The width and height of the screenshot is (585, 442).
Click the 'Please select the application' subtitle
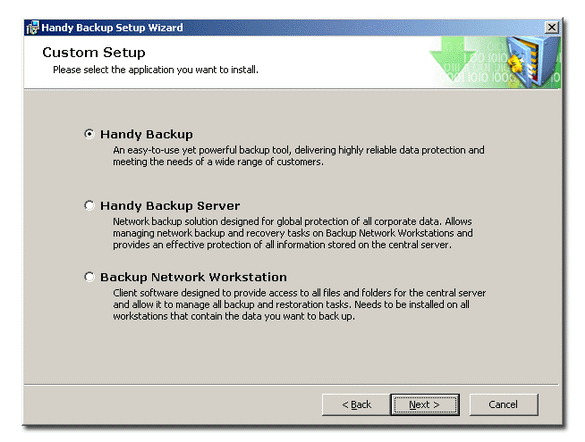click(x=156, y=70)
